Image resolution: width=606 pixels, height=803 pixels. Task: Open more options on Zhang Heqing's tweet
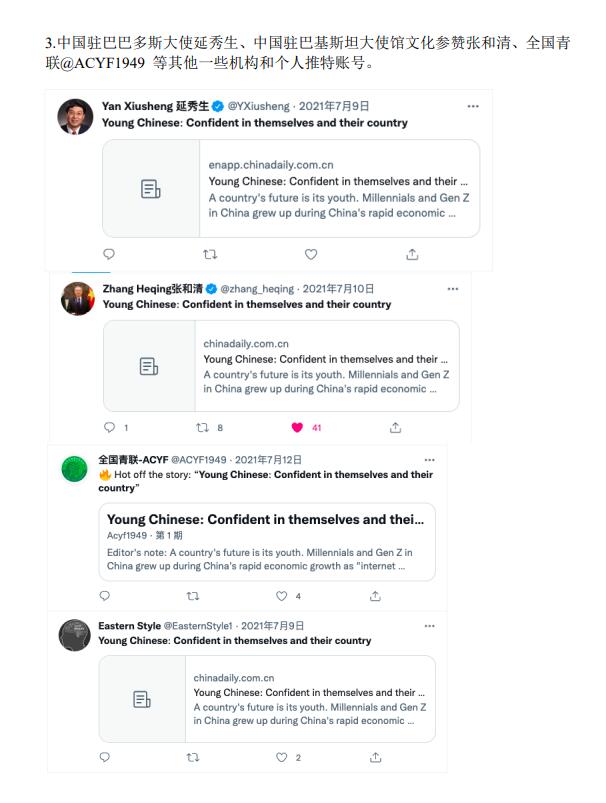tap(452, 288)
